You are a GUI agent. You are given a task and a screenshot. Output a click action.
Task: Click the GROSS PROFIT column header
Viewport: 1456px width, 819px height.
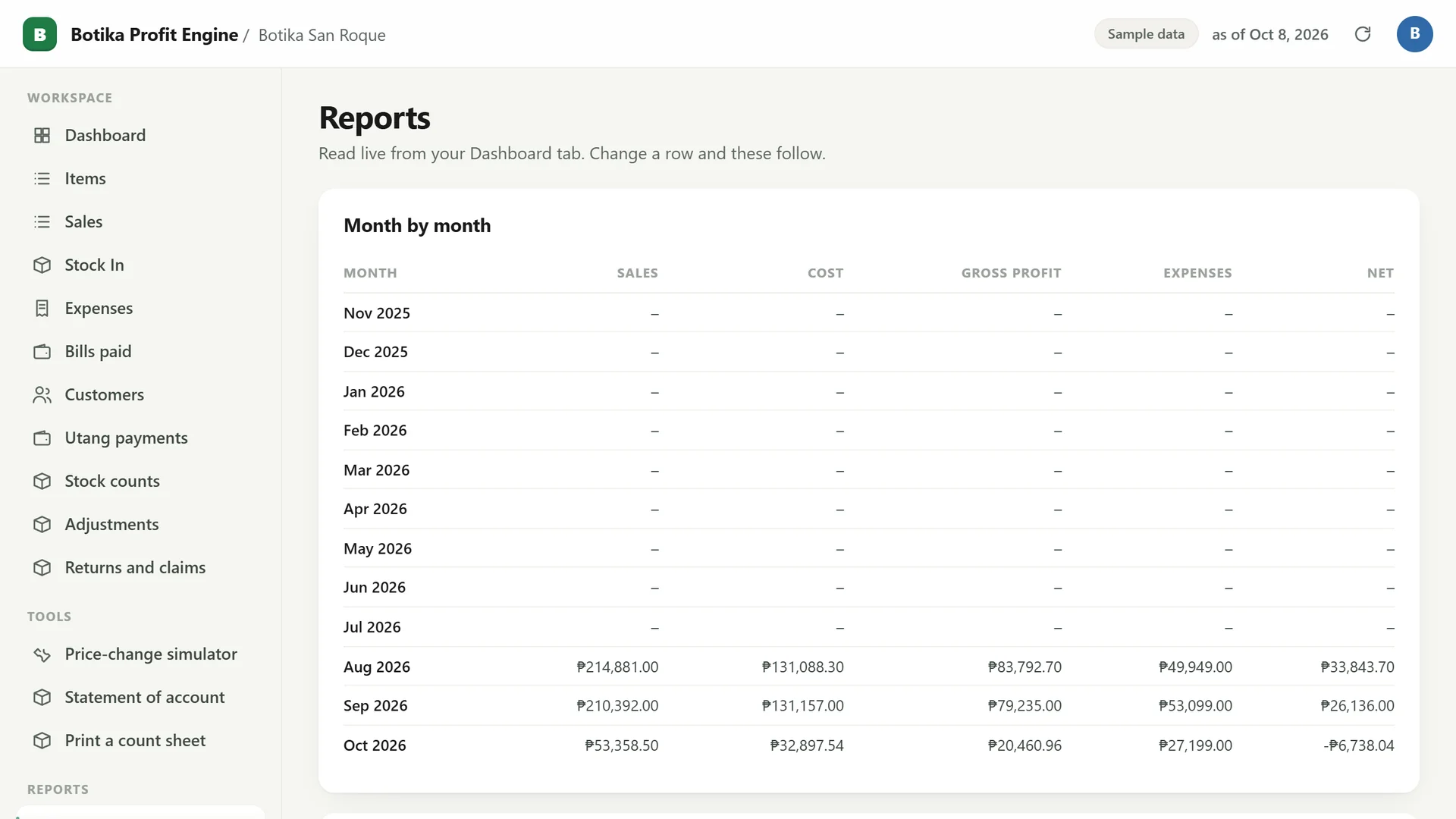(x=1011, y=273)
